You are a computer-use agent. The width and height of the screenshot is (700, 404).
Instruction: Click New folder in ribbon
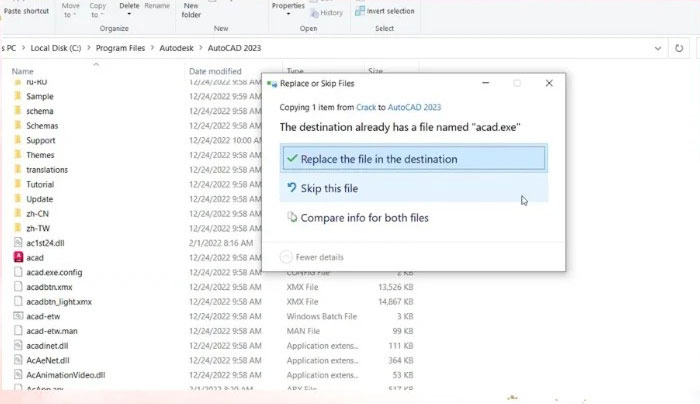pos(191,10)
